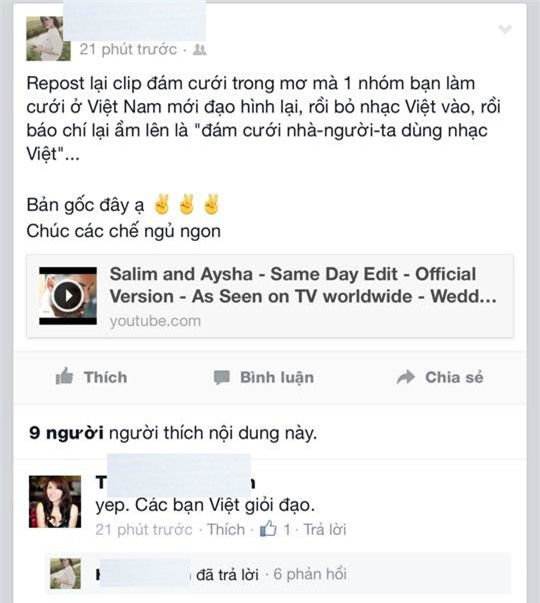Click the speech bubble Bình luận icon

[x=222, y=377]
